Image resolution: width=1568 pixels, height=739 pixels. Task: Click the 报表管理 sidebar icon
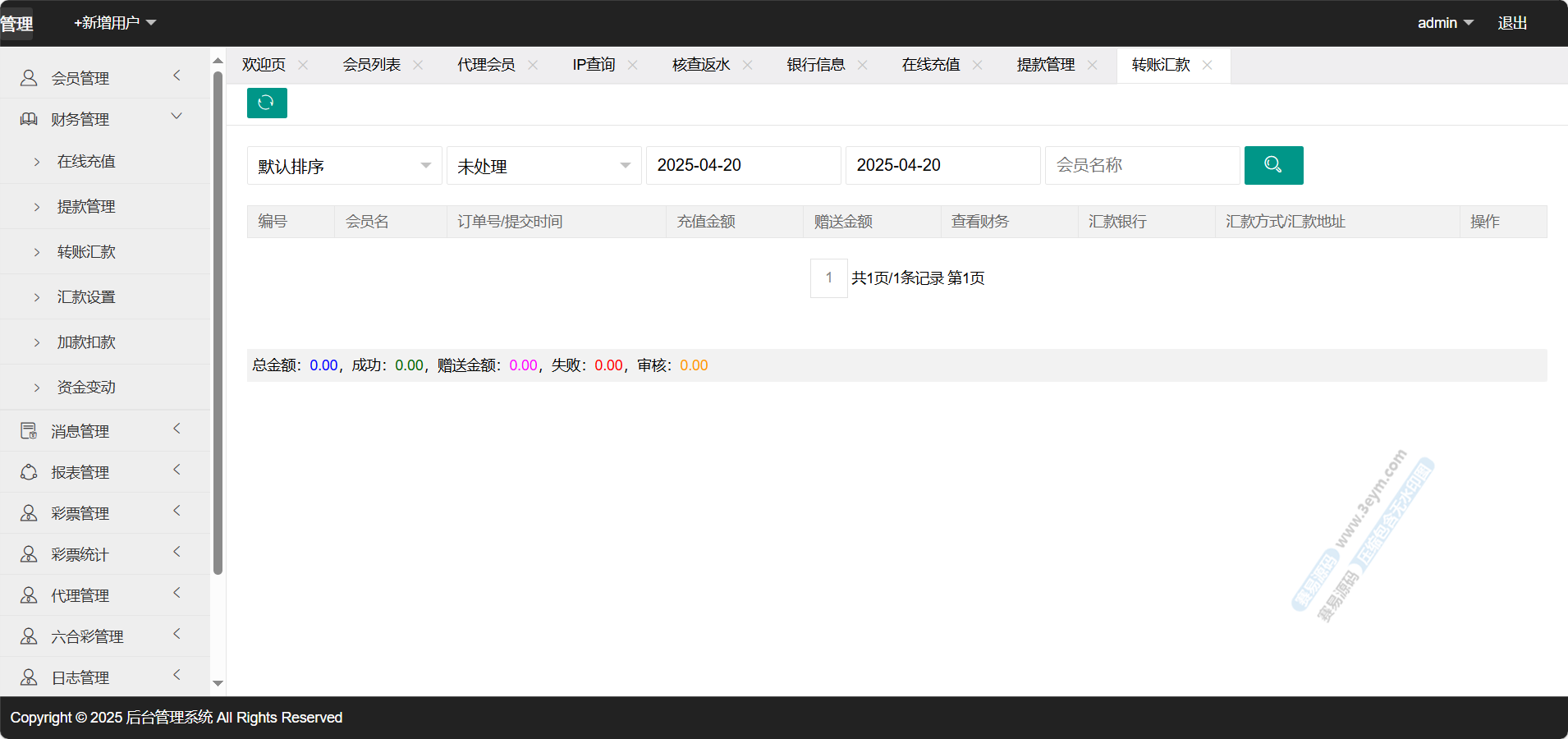(29, 472)
